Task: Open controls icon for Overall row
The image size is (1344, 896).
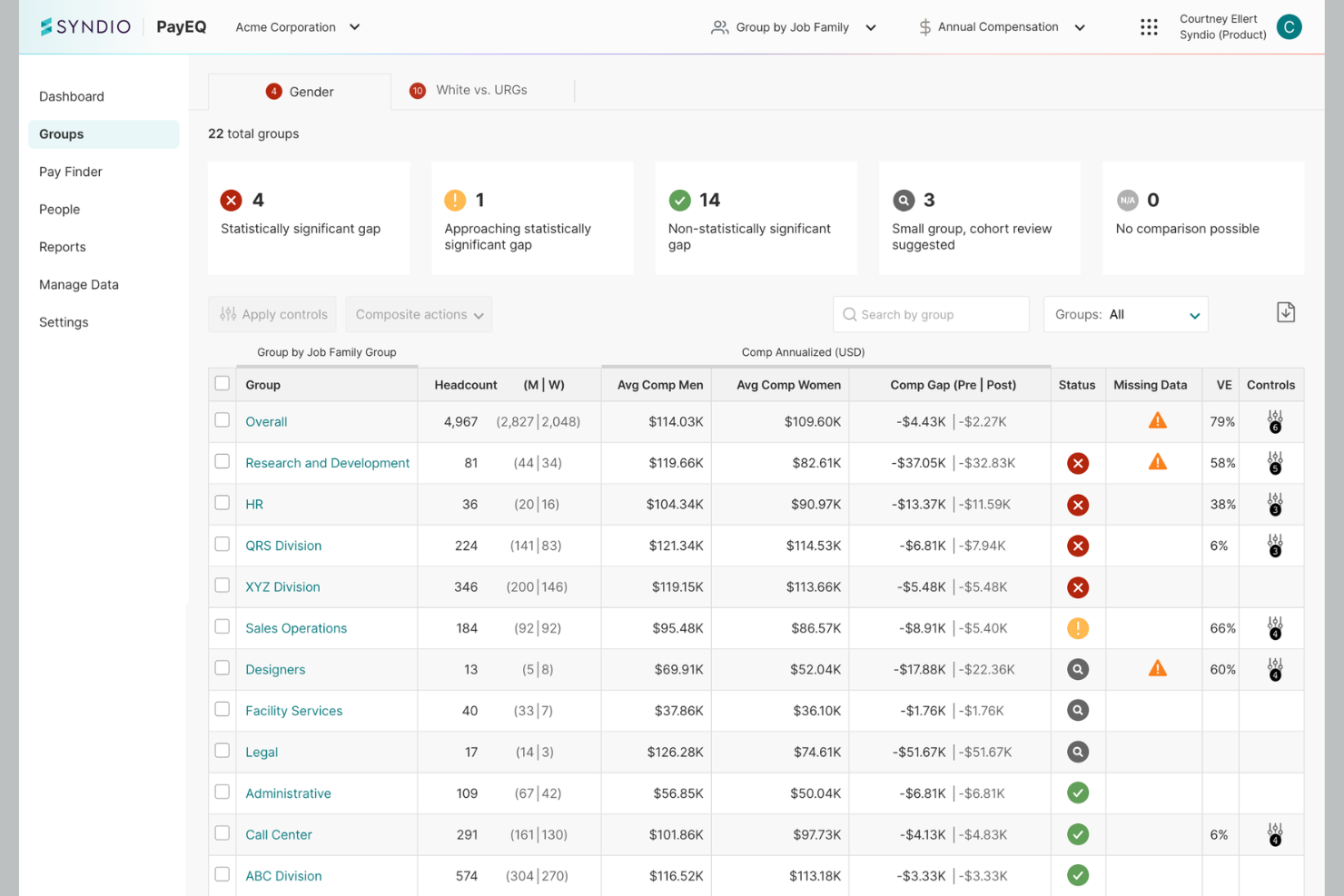Action: 1275,421
